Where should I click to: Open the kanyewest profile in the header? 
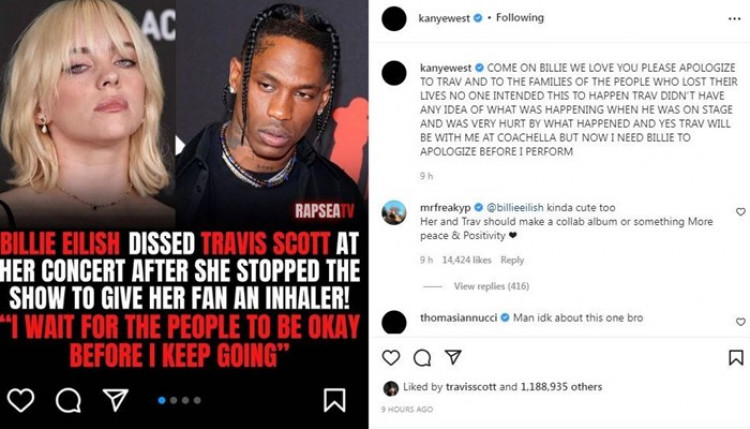pyautogui.click(x=444, y=18)
